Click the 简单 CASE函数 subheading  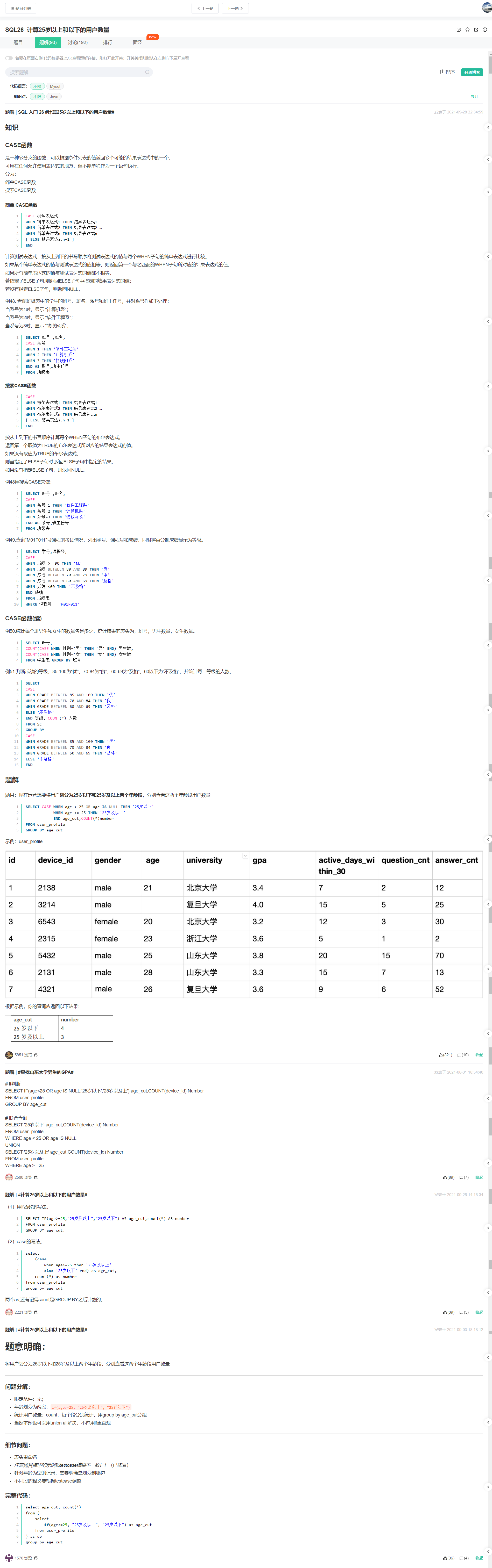coord(21,205)
